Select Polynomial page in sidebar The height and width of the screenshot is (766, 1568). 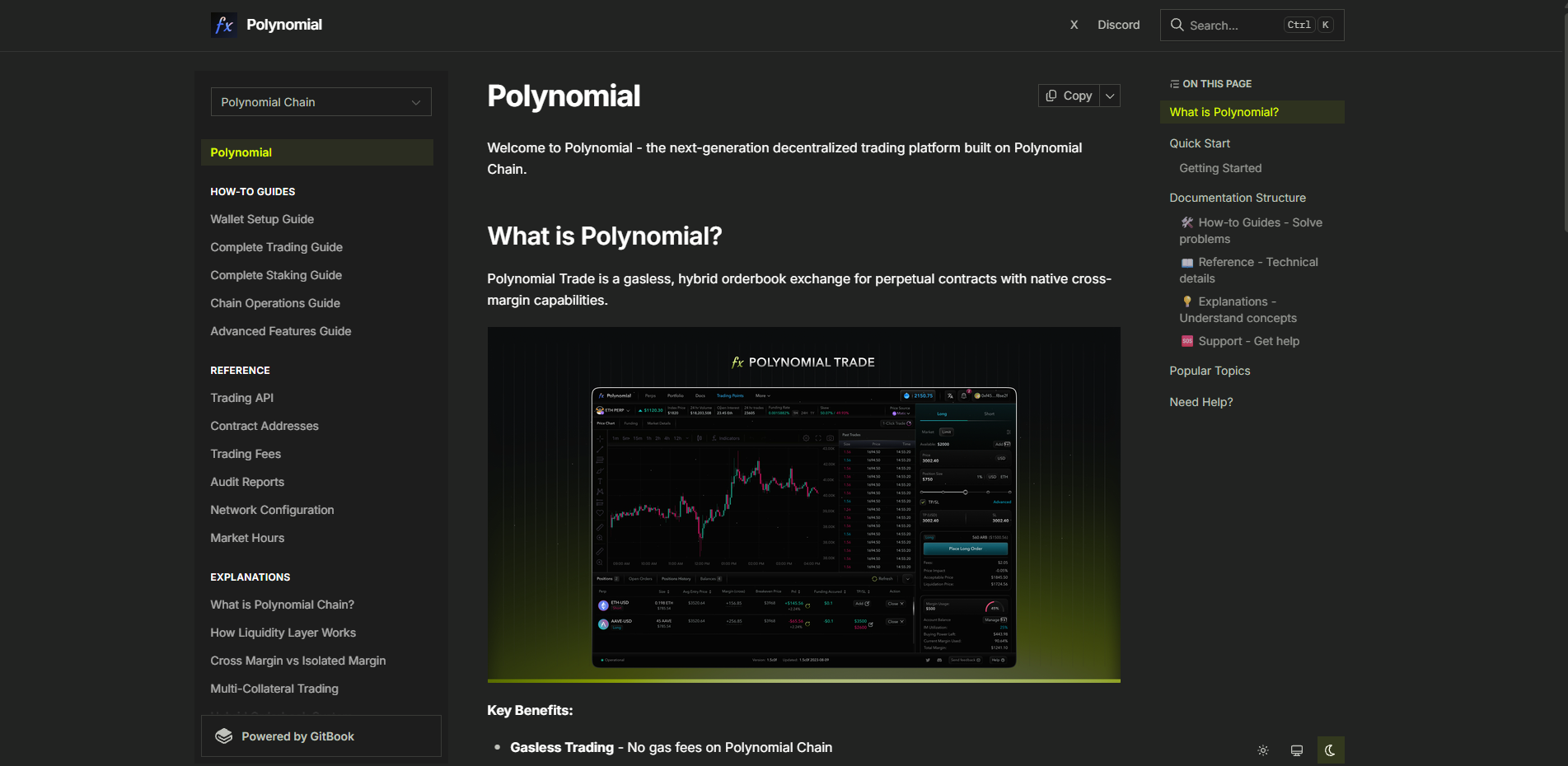(317, 152)
